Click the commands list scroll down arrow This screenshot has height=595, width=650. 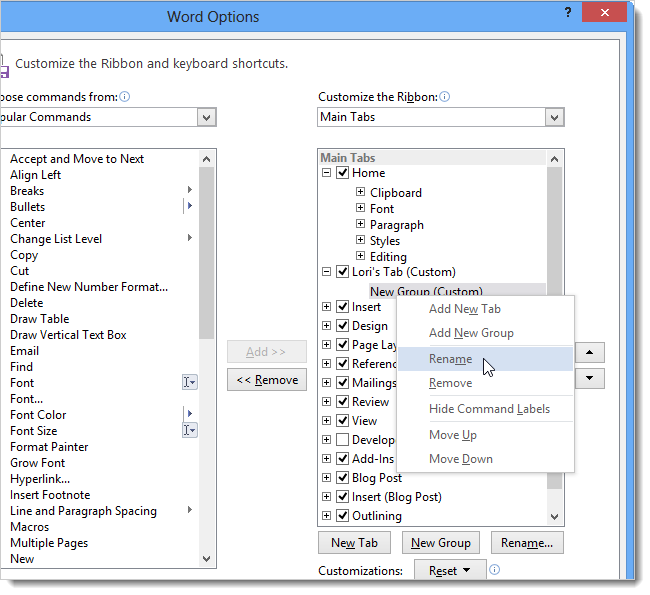tap(206, 559)
